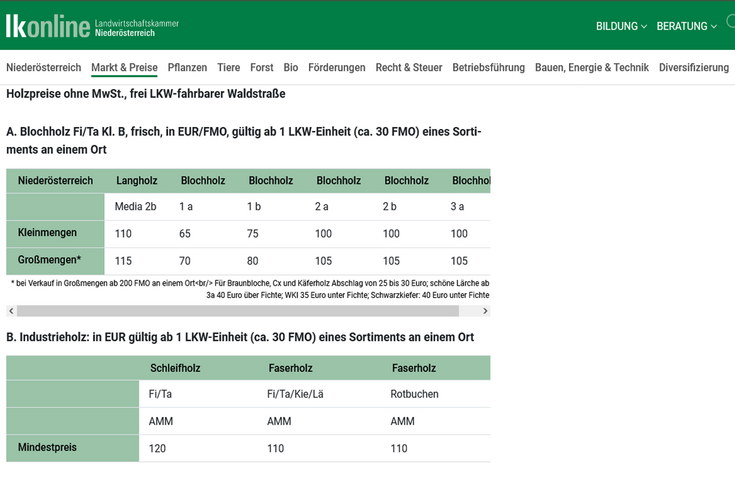Click the Großmengen footnote text

[x=250, y=289]
